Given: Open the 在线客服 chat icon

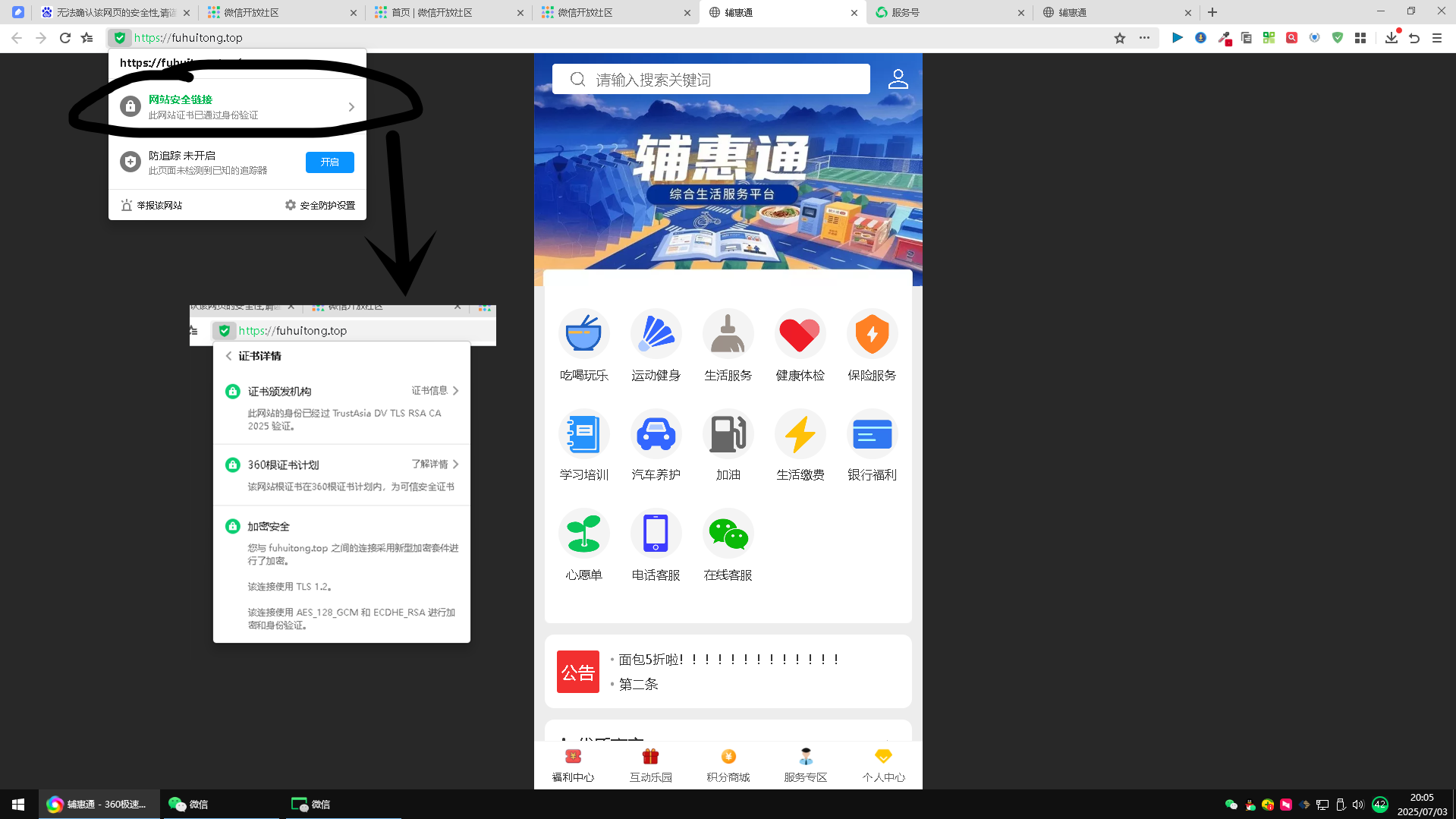Looking at the screenshot, I should 728,534.
